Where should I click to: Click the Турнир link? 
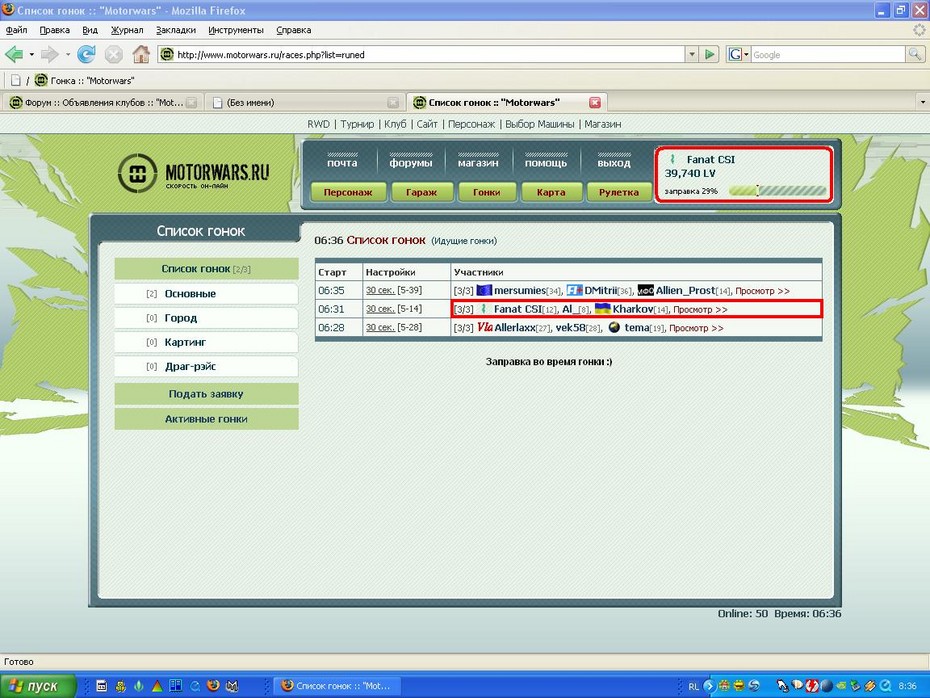[x=357, y=124]
